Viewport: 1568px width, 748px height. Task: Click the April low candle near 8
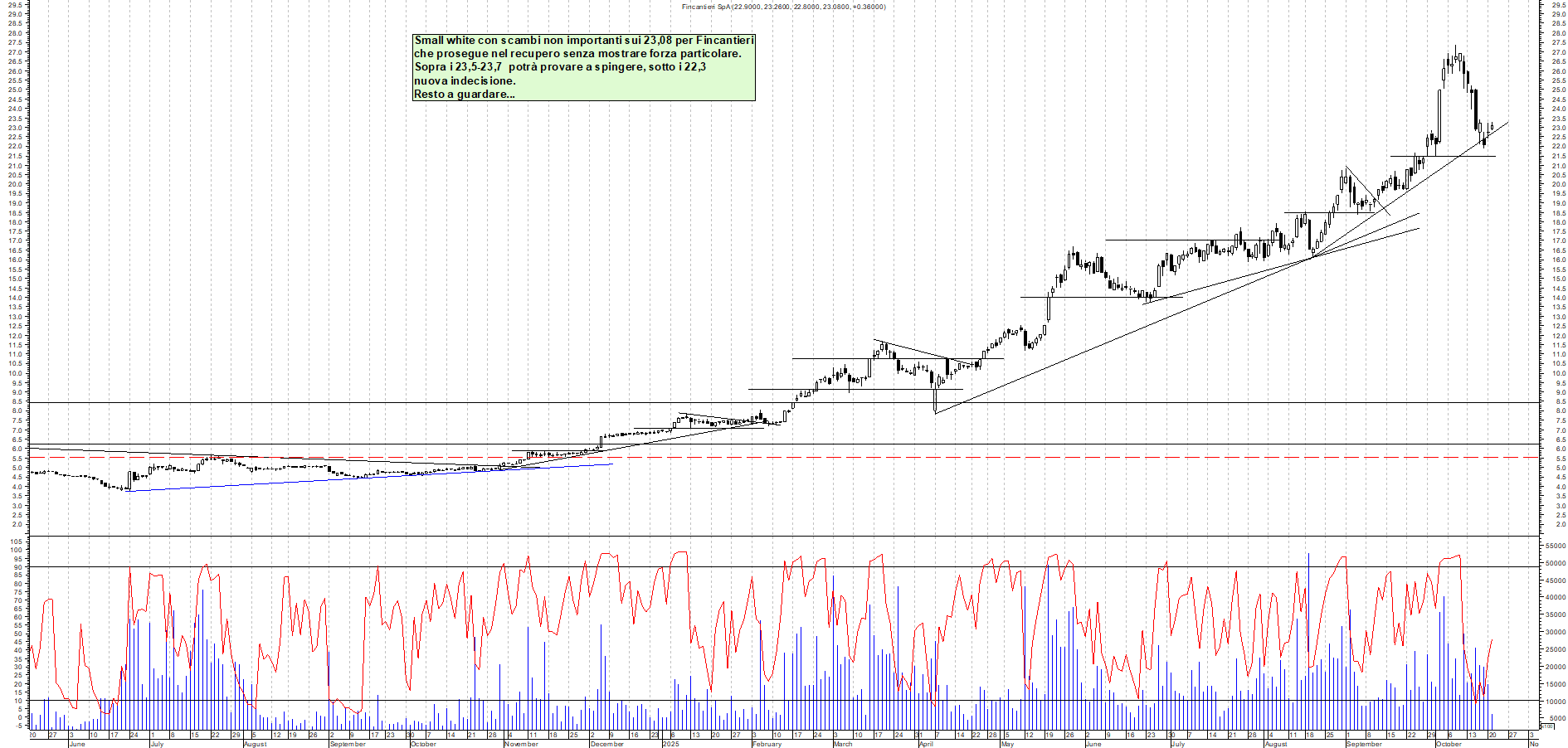click(935, 398)
